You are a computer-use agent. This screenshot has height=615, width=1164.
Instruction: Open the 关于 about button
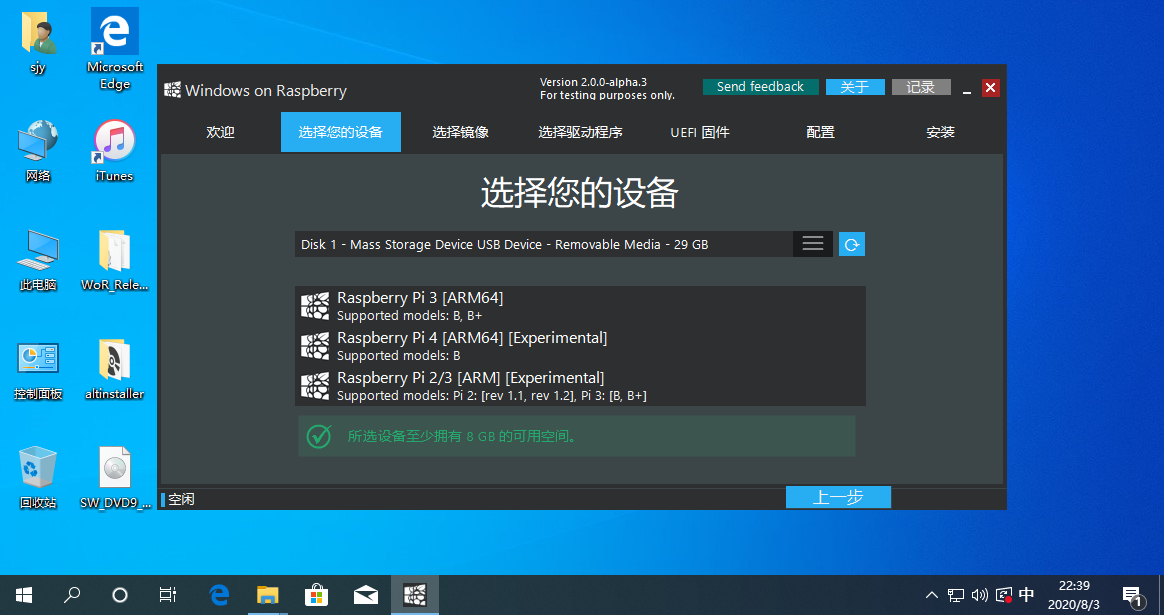tap(855, 87)
